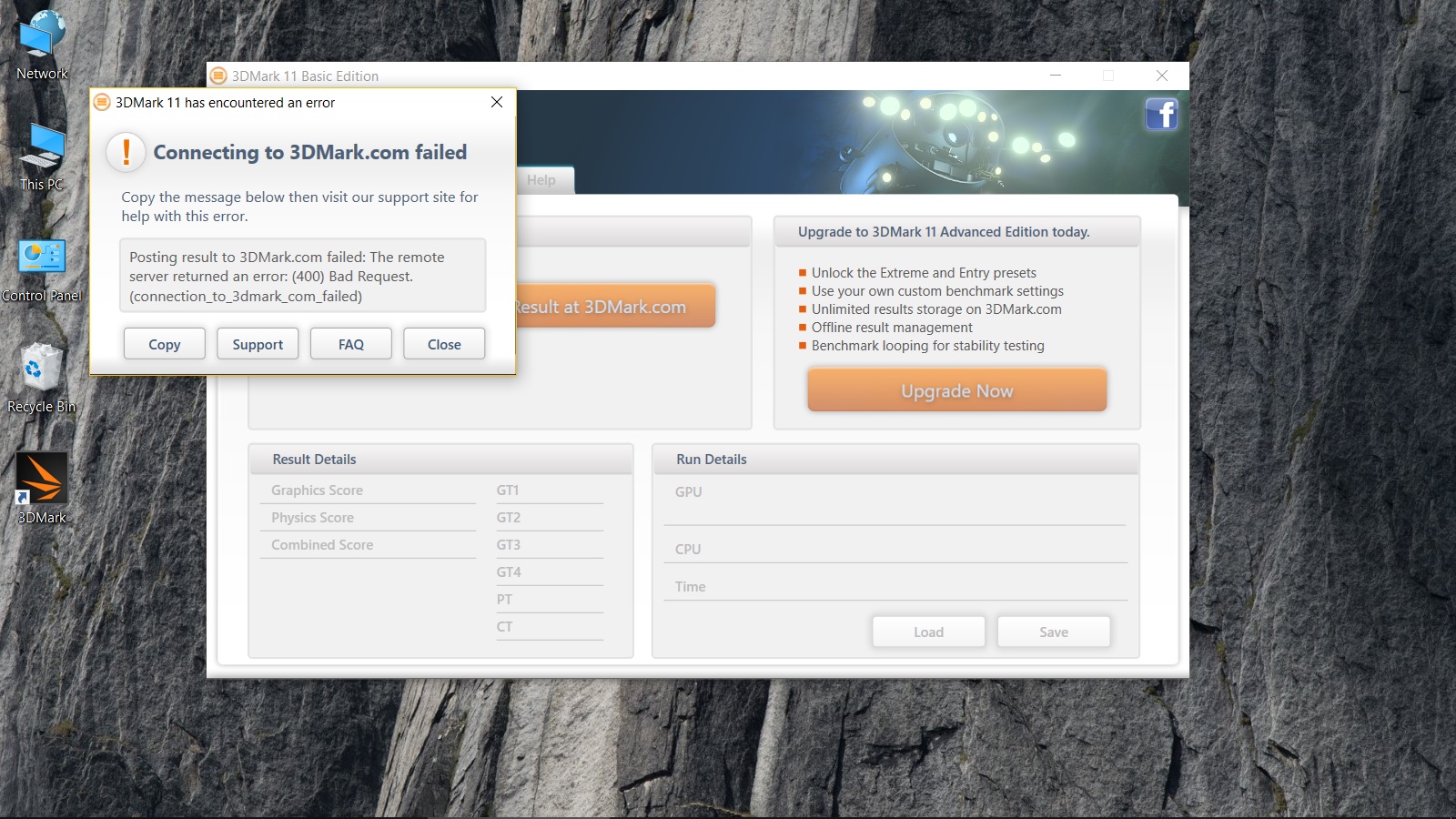1456x819 pixels.
Task: Click the error message text box
Action: 303,276
